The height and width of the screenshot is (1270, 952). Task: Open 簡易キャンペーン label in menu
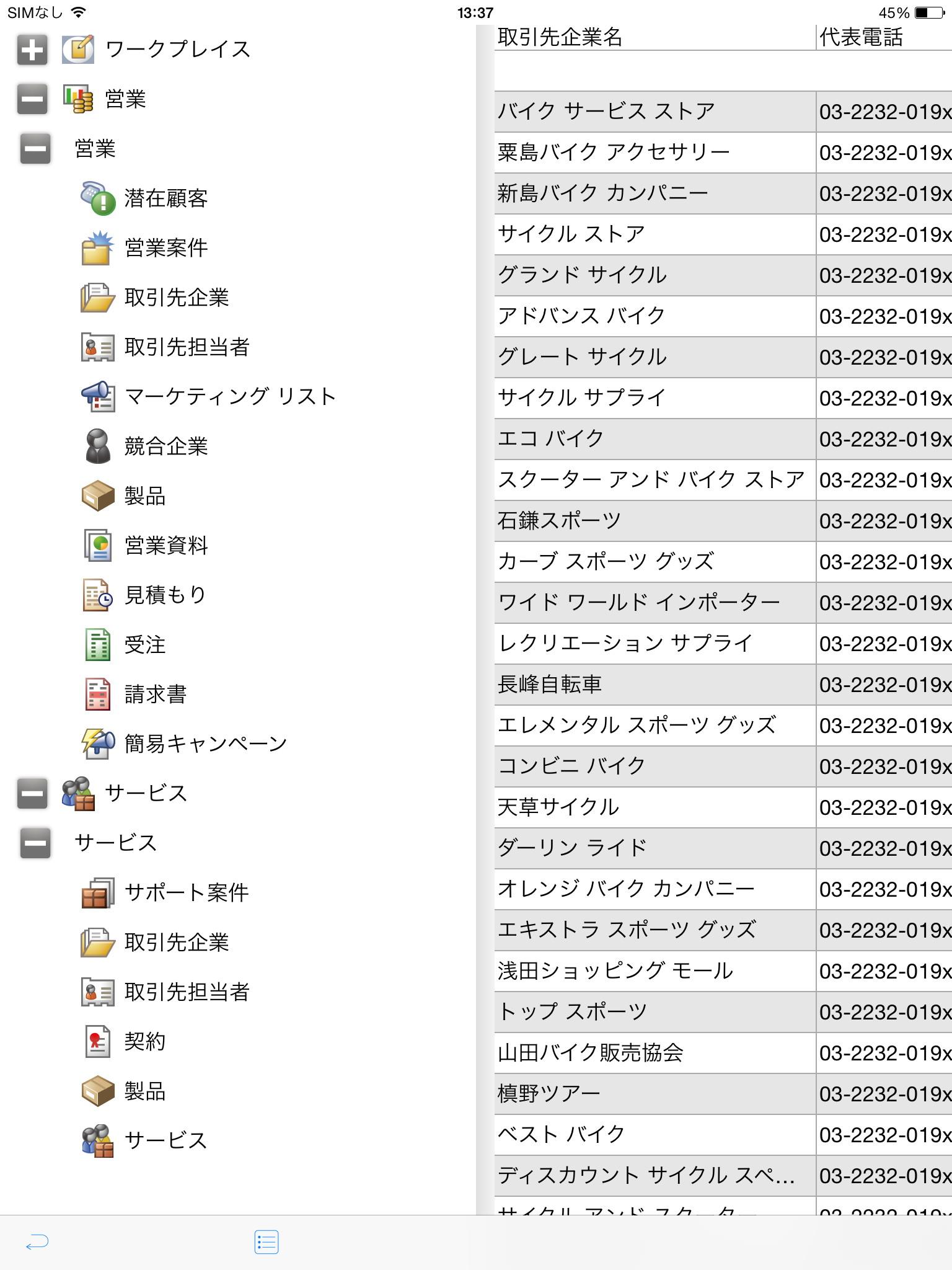coord(206,744)
